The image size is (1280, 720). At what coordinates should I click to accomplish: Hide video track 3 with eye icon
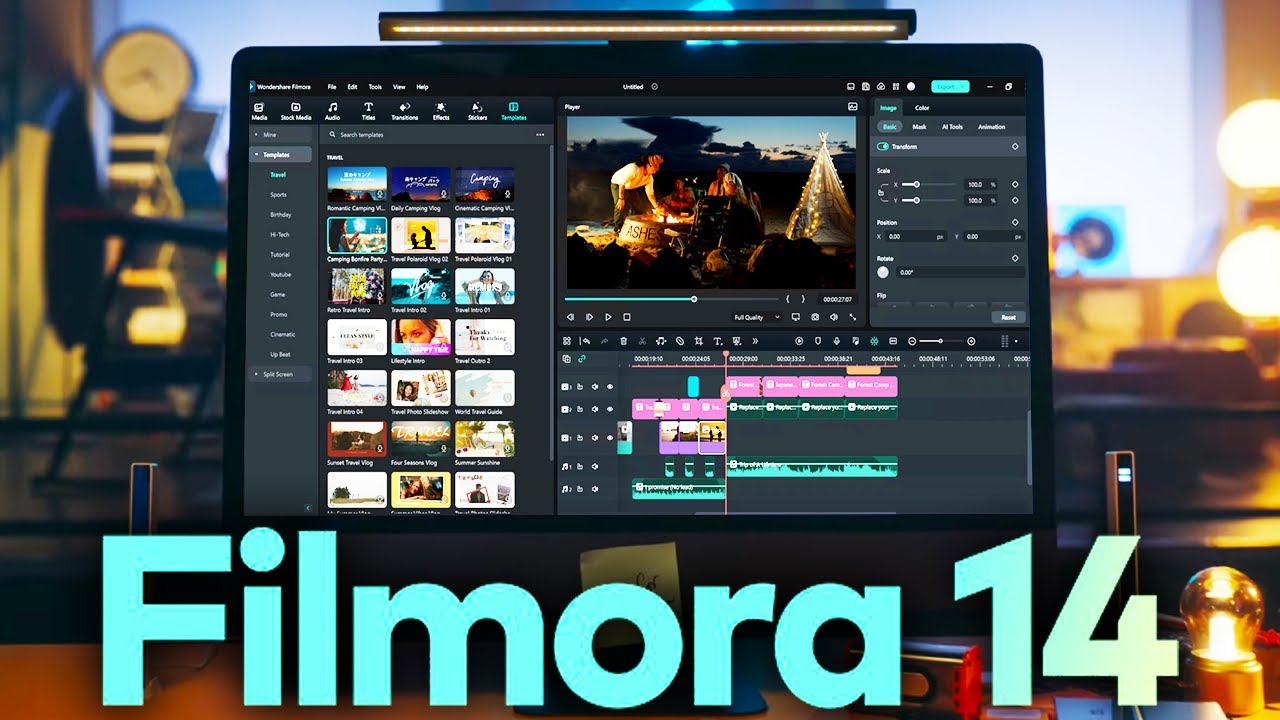610,386
